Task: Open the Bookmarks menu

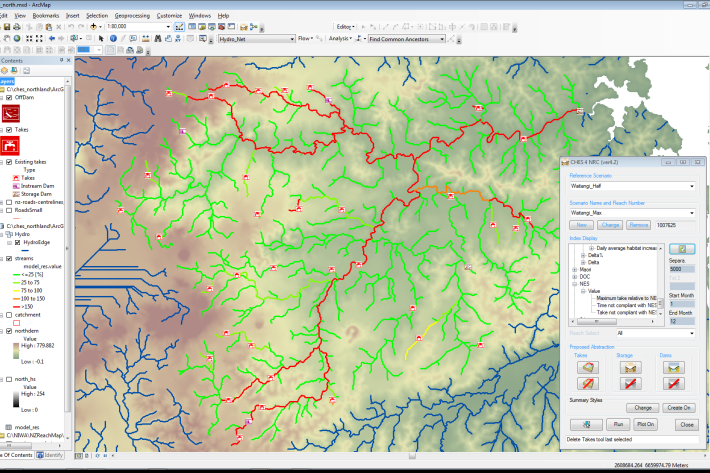Action: (x=46, y=16)
